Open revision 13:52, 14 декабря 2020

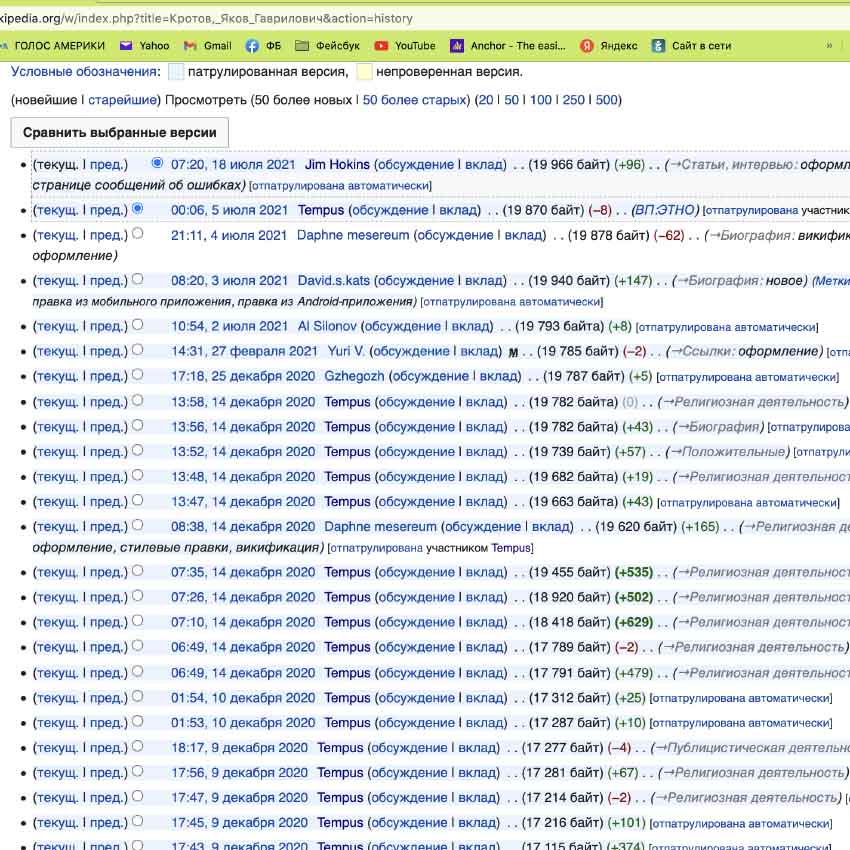(x=243, y=452)
